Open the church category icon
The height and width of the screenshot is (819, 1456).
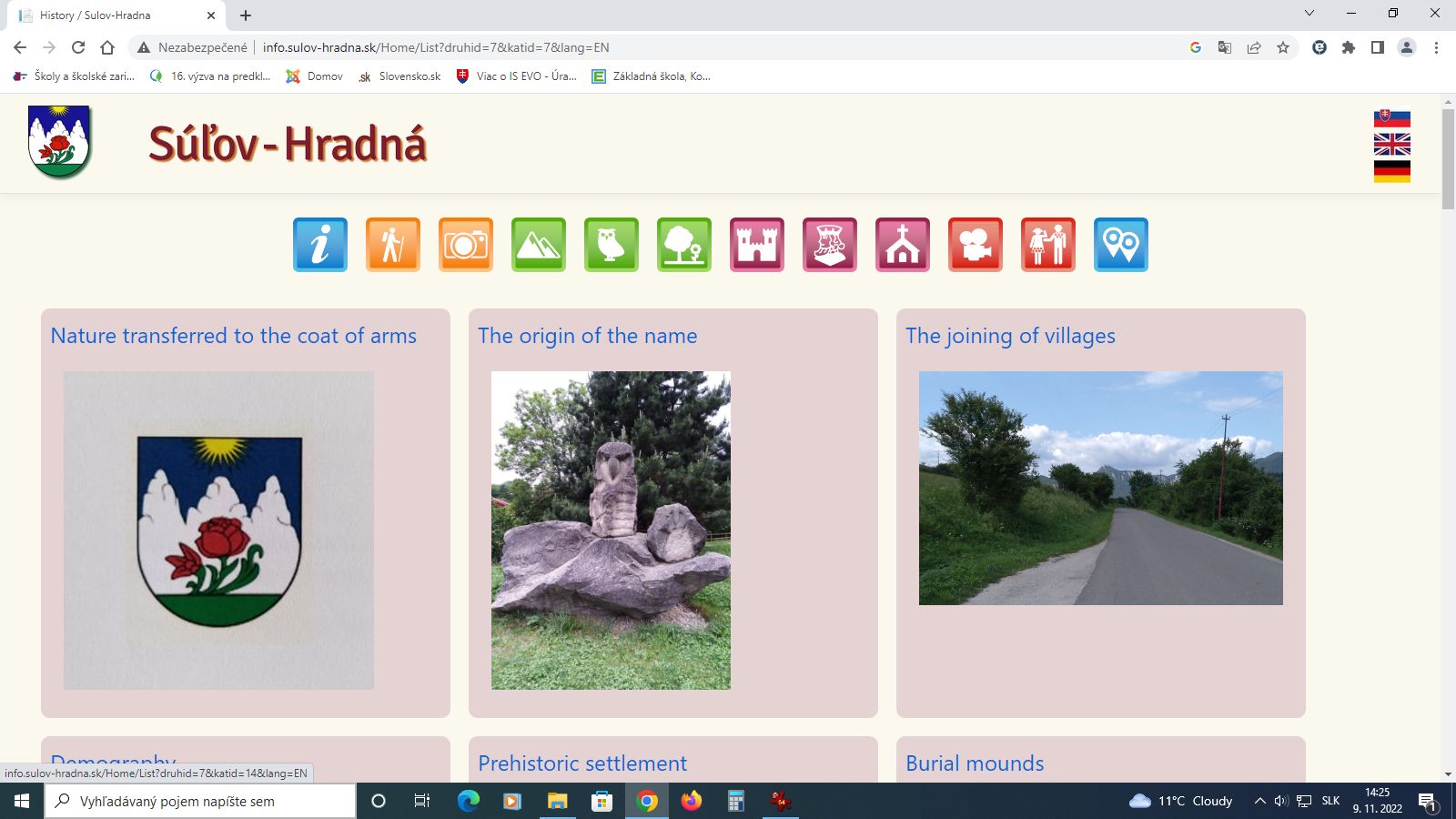tap(903, 245)
